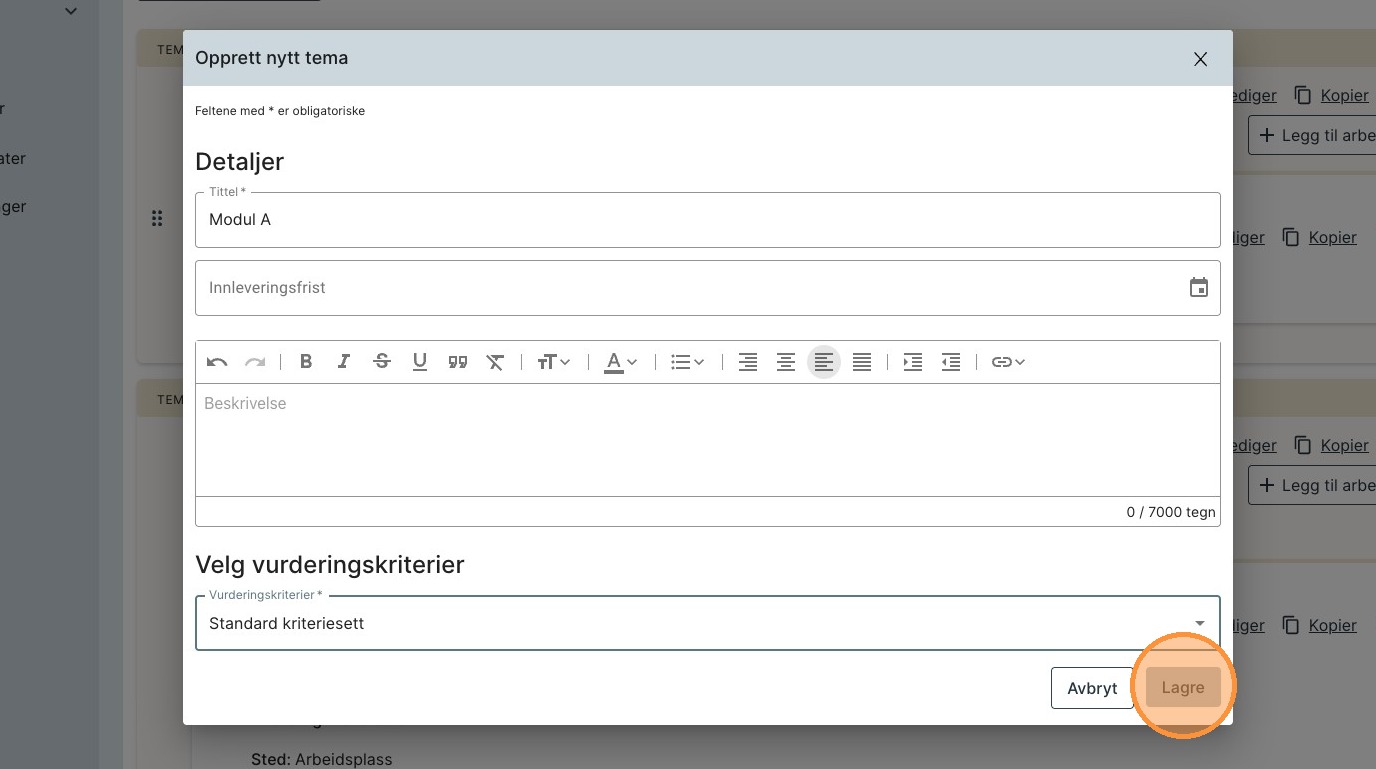This screenshot has width=1376, height=769.
Task: Clear text formatting
Action: point(495,362)
